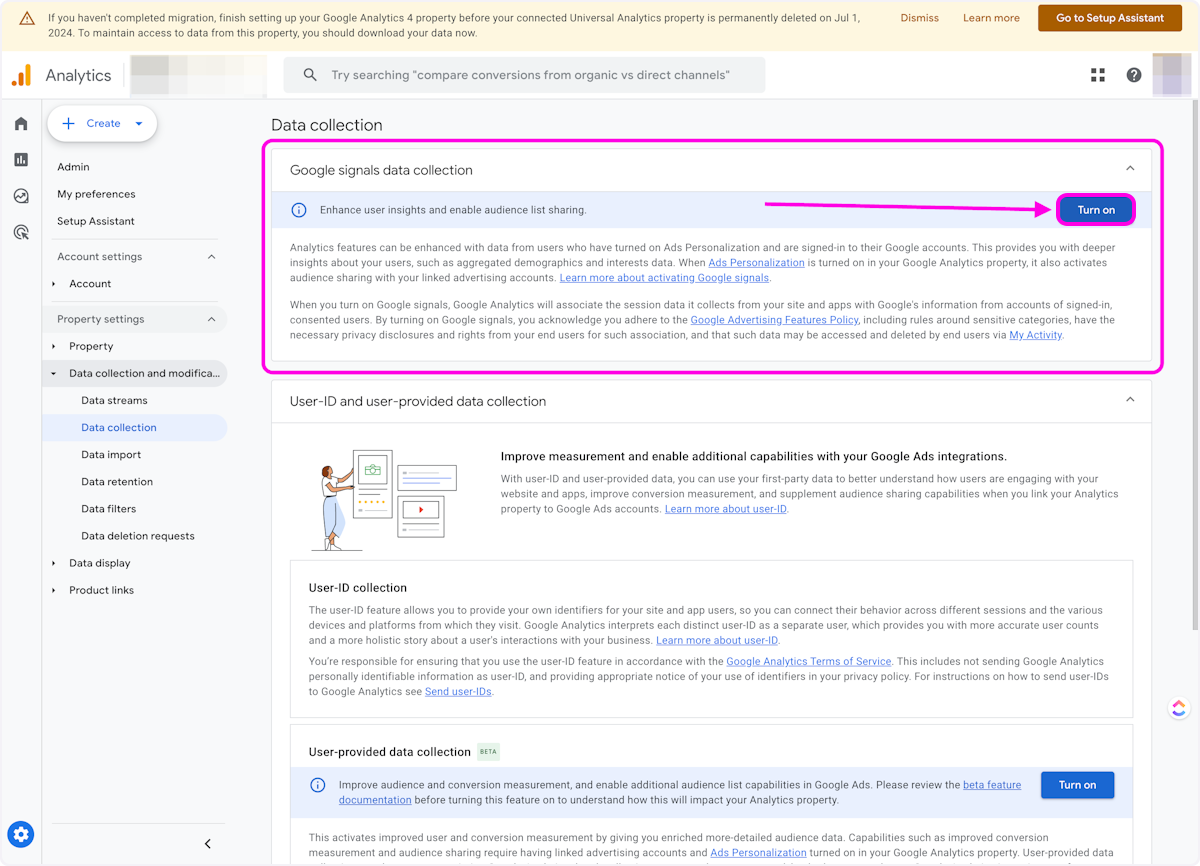Screen dimensions: 1200x866
Task: Open Learn more about activating Google signals
Action: pos(664,277)
